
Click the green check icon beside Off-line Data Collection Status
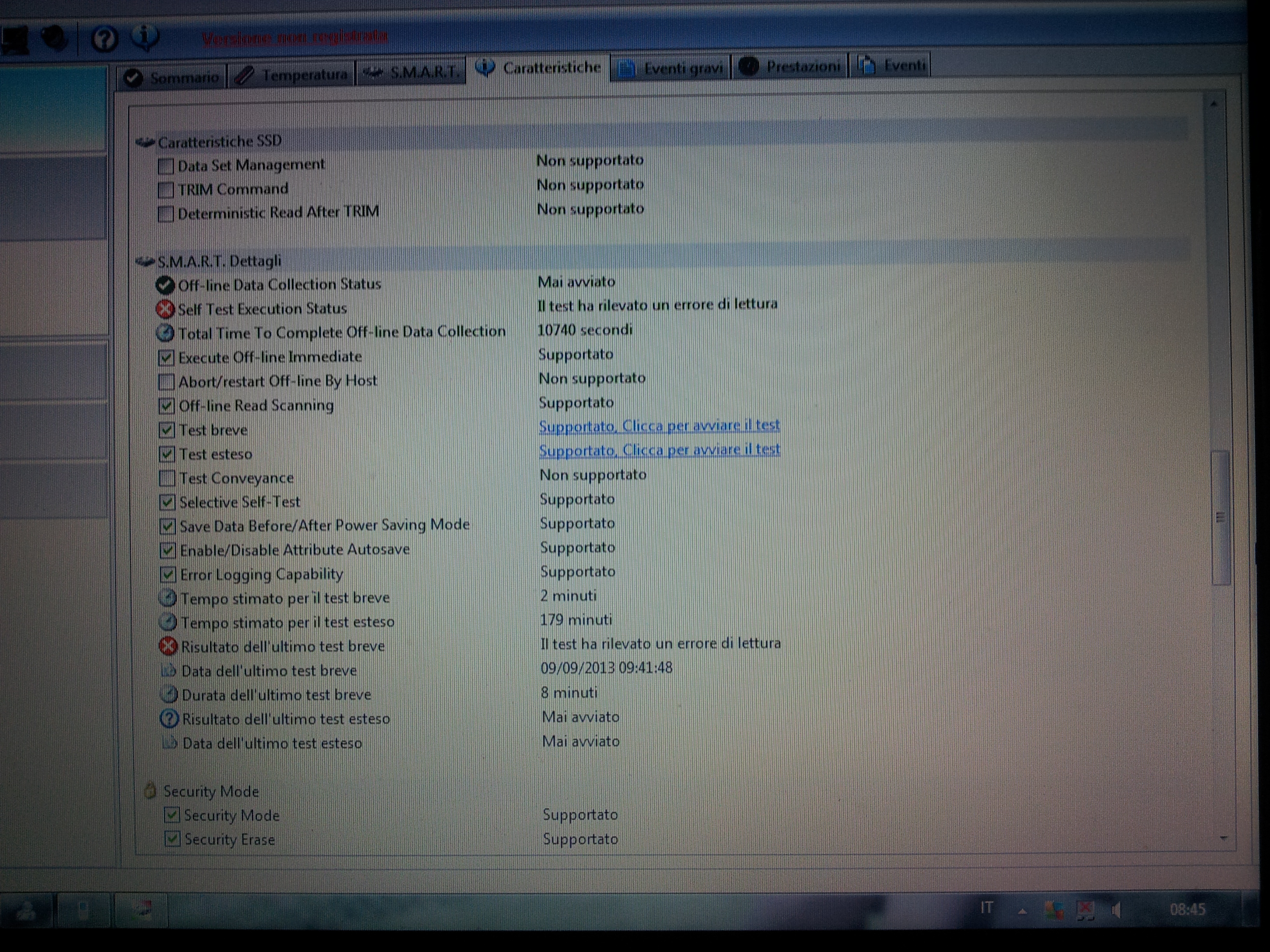[165, 285]
